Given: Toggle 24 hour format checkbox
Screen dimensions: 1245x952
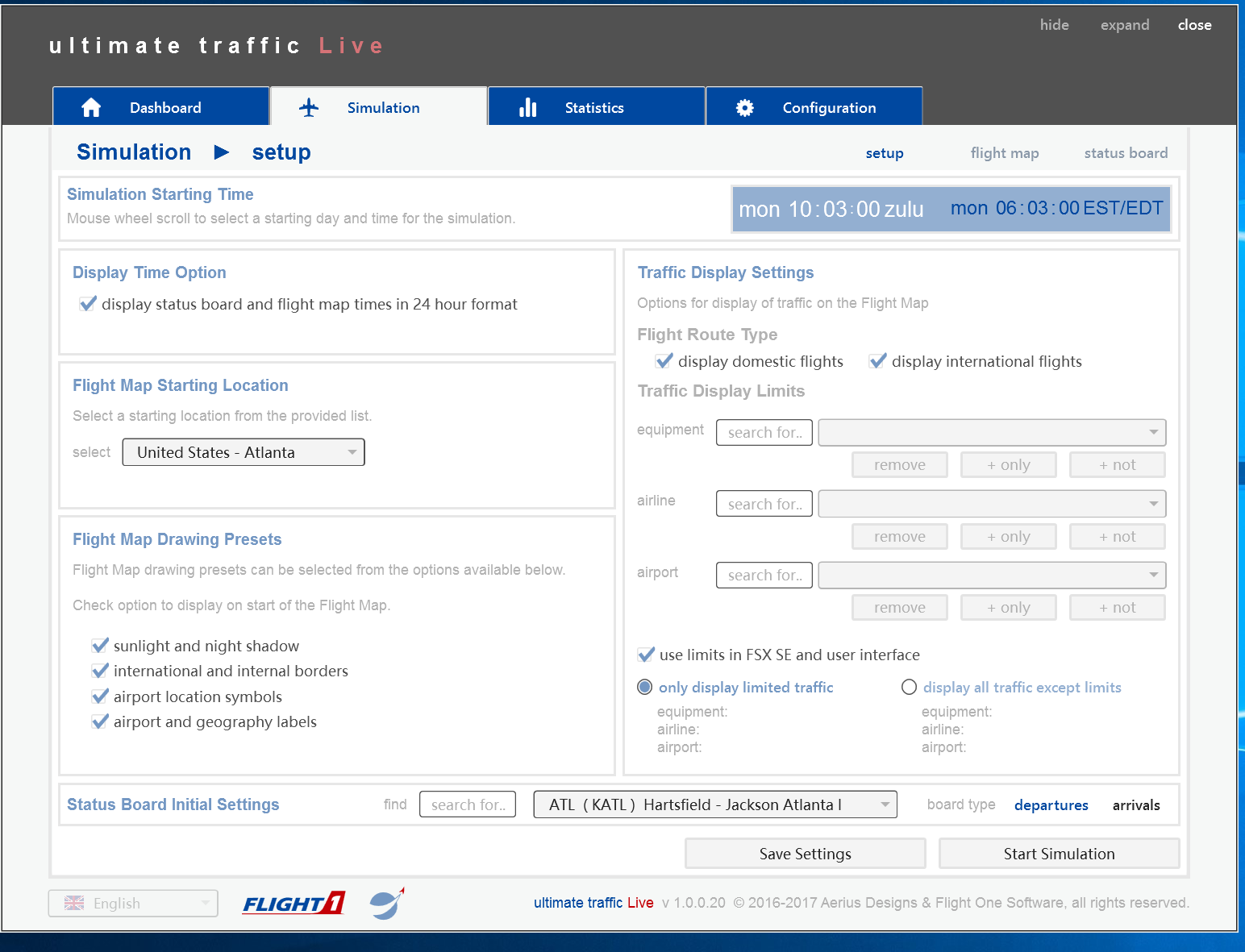Looking at the screenshot, I should [88, 304].
